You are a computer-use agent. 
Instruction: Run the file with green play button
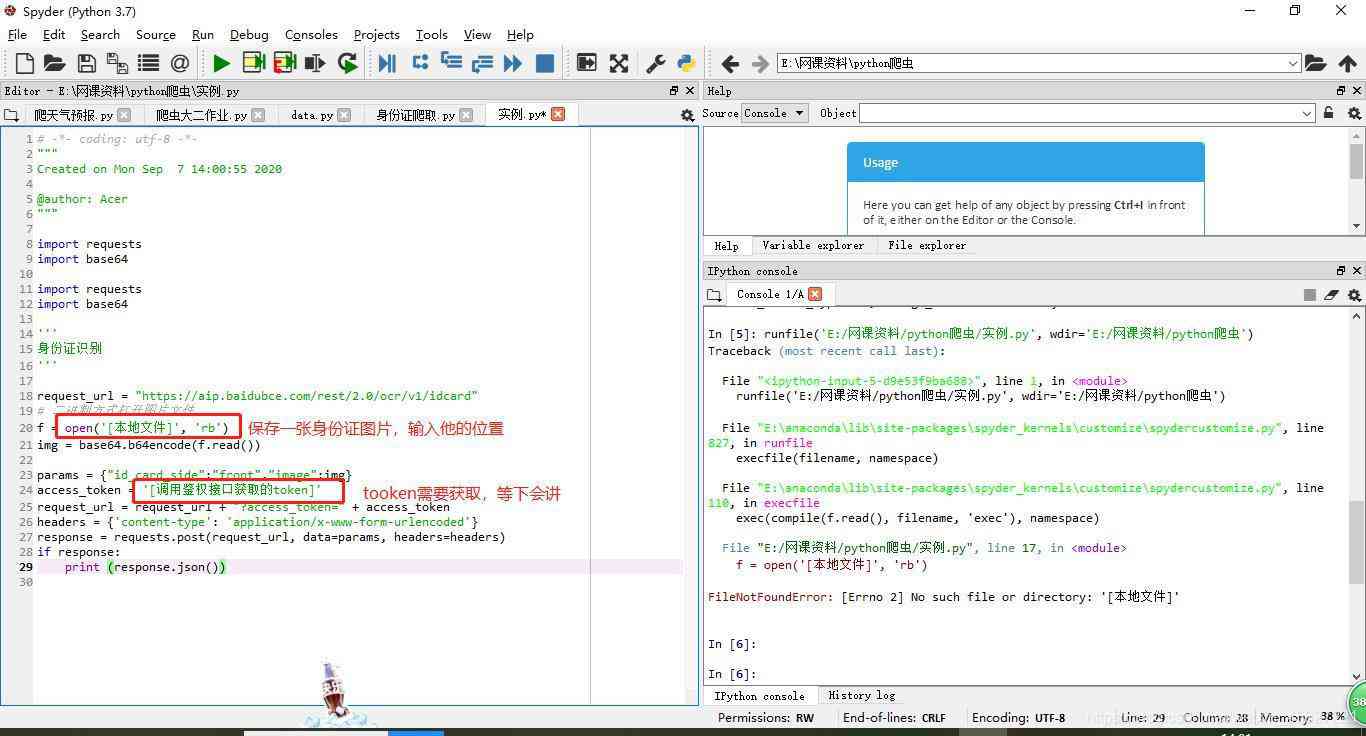point(221,63)
